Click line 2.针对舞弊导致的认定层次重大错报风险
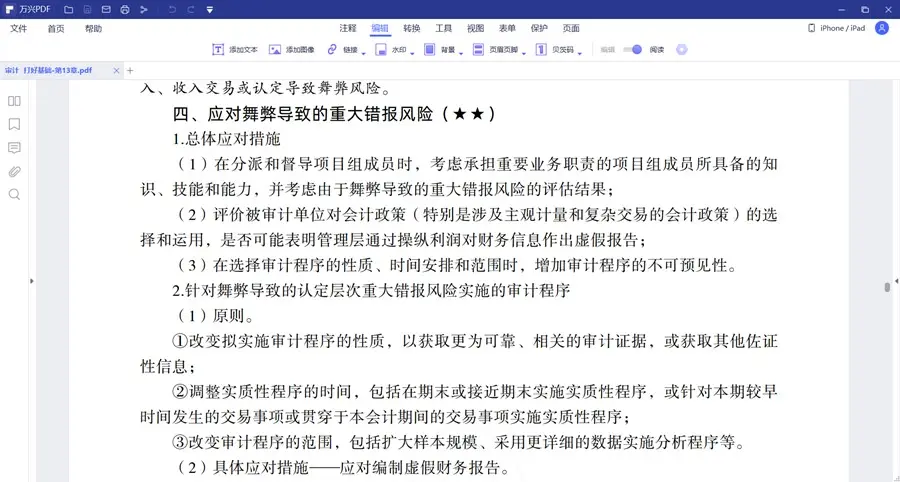The image size is (900, 482). coord(371,291)
